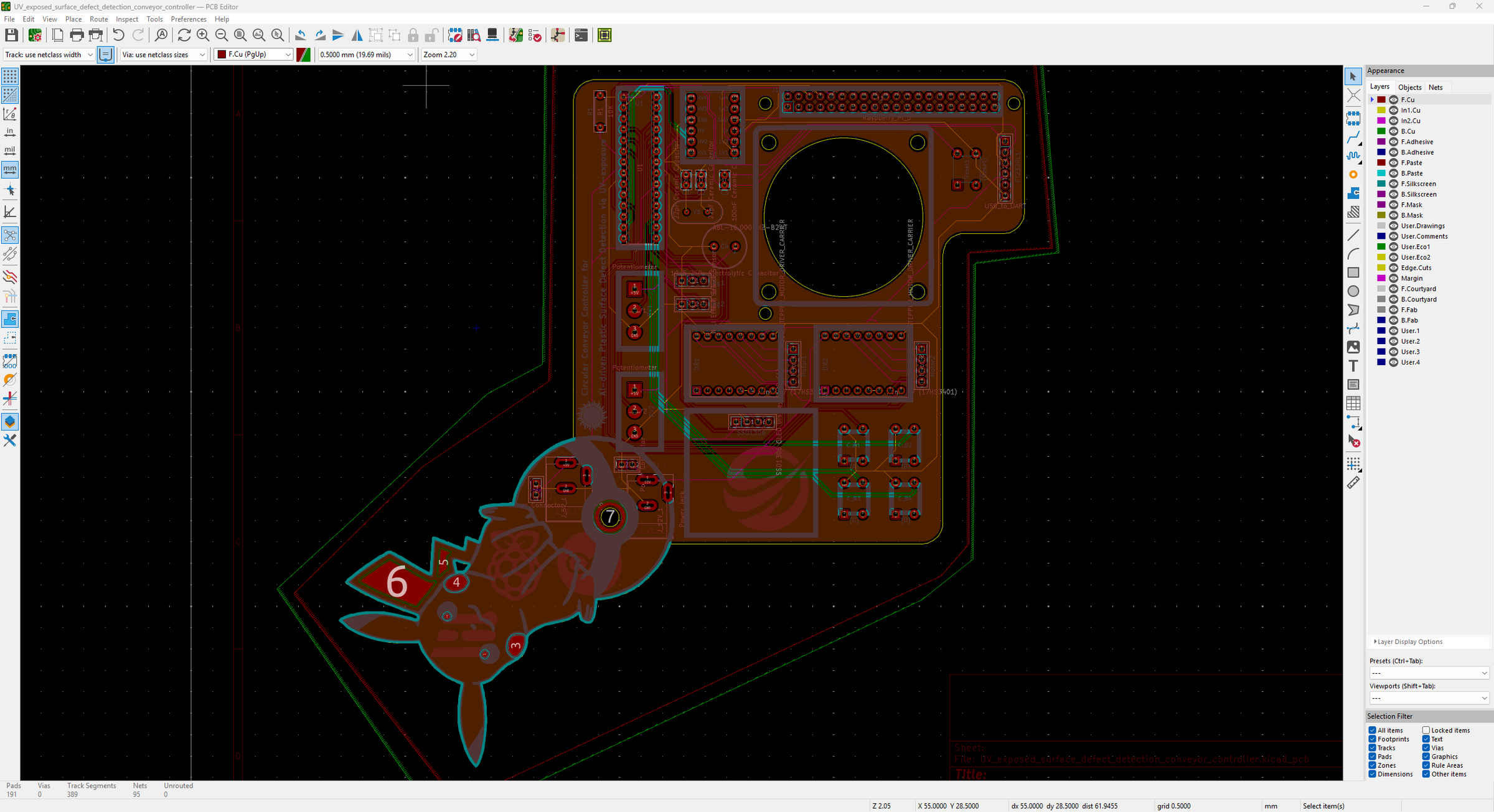The image size is (1494, 812).
Task: Open the Inspect menu
Action: (127, 19)
